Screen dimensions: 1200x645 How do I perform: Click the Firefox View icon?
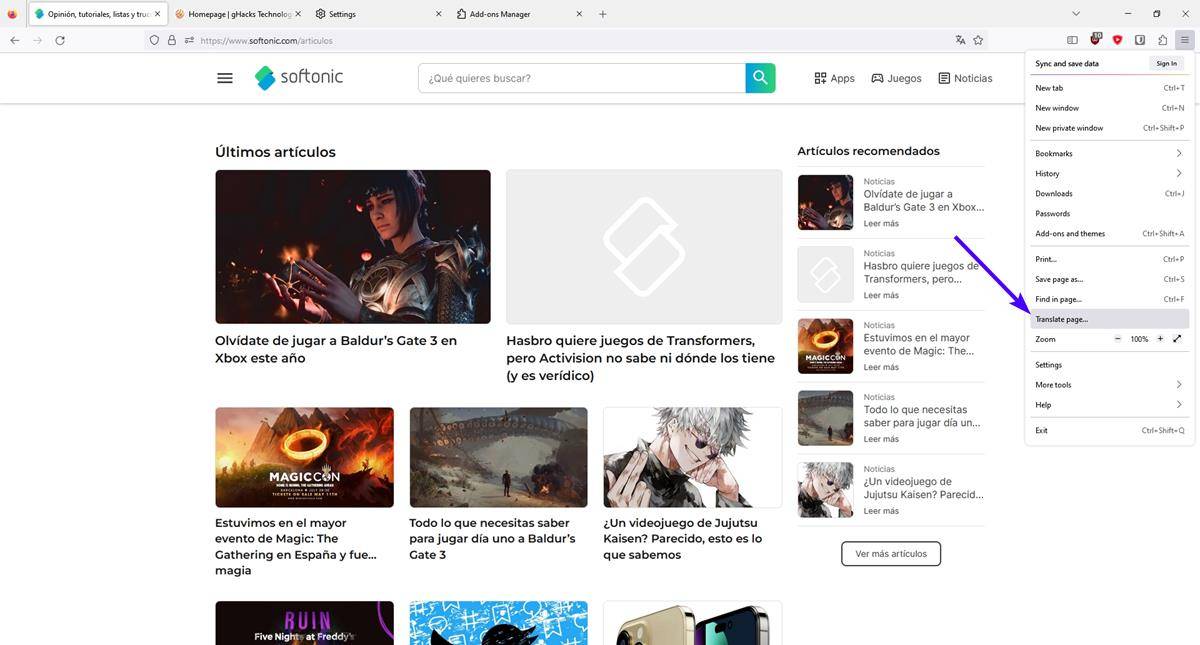point(12,14)
